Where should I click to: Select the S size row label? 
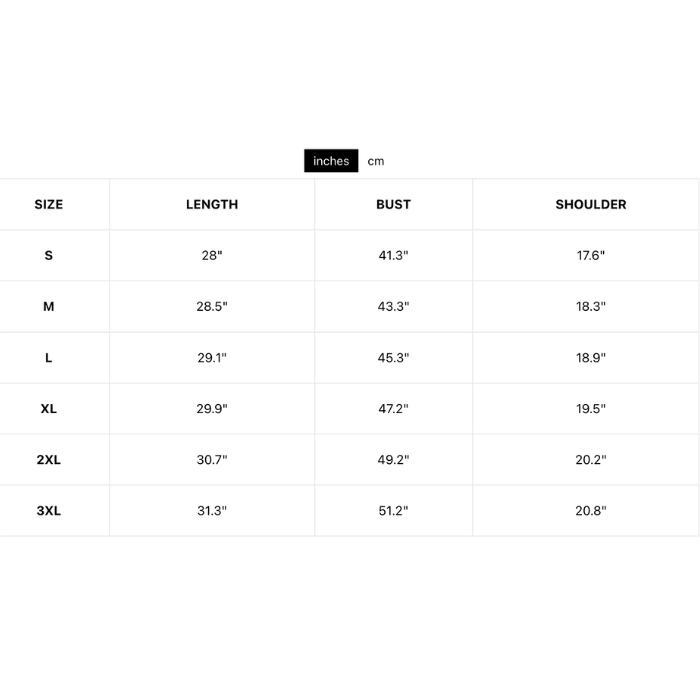(x=48, y=255)
